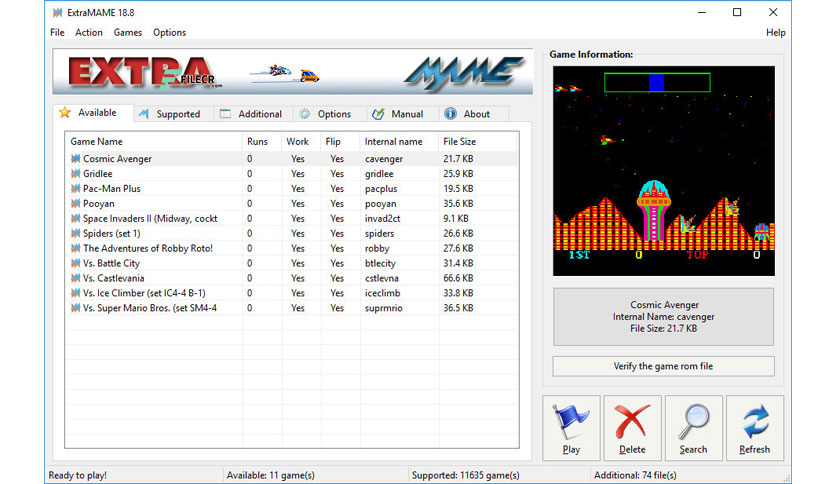The height and width of the screenshot is (484, 836).
Task: Click the icon beside Pac-Man Plus
Action: click(76, 189)
